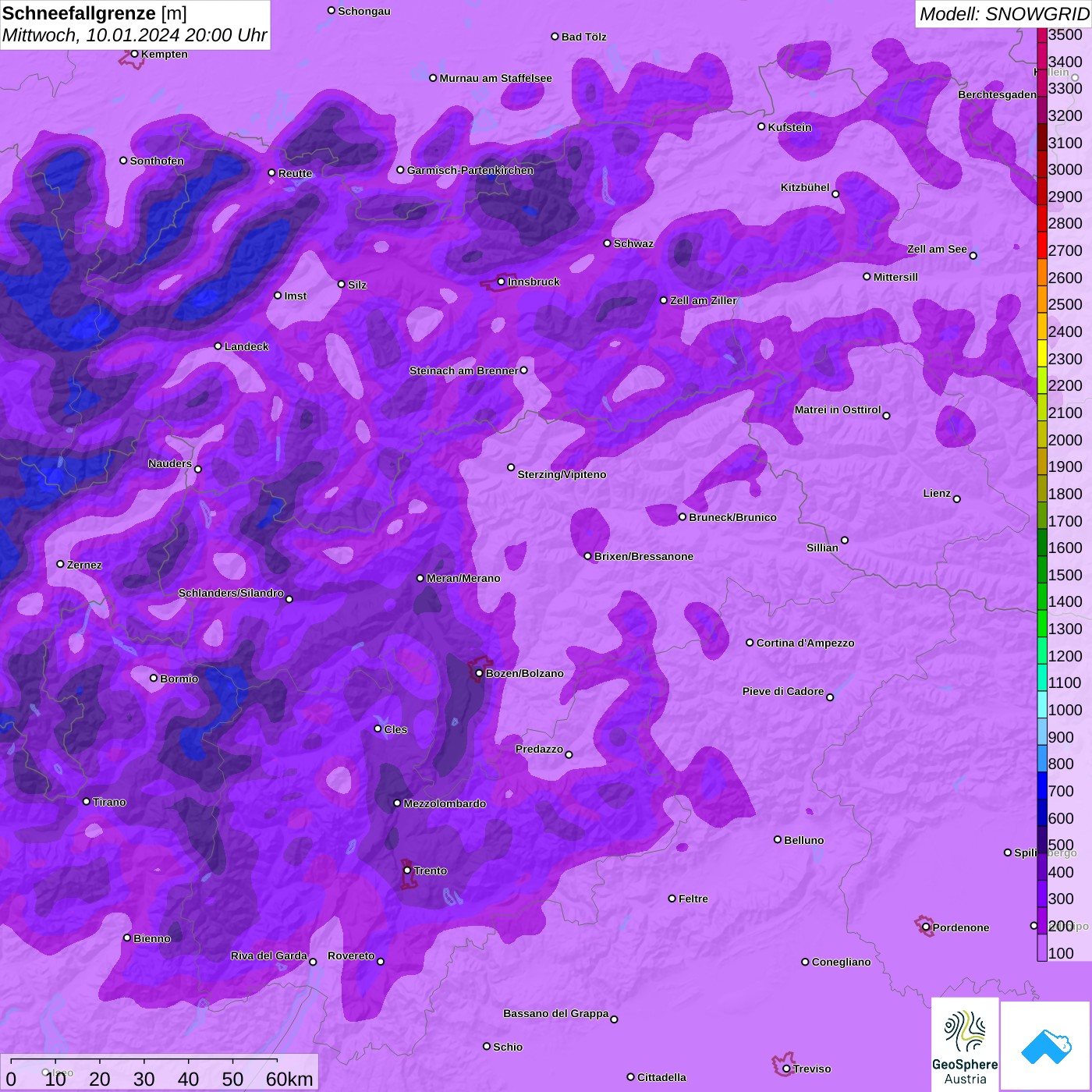Click the 'Zernez' label
Image resolution: width=1092 pixels, height=1092 pixels.
click(x=84, y=565)
